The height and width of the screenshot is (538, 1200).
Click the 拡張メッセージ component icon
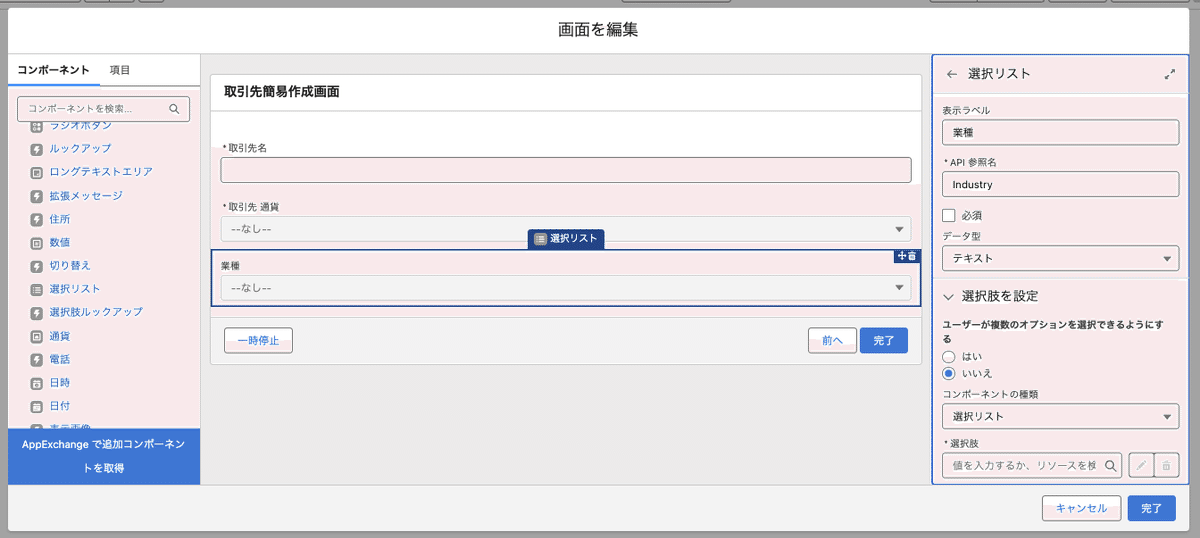(x=36, y=195)
